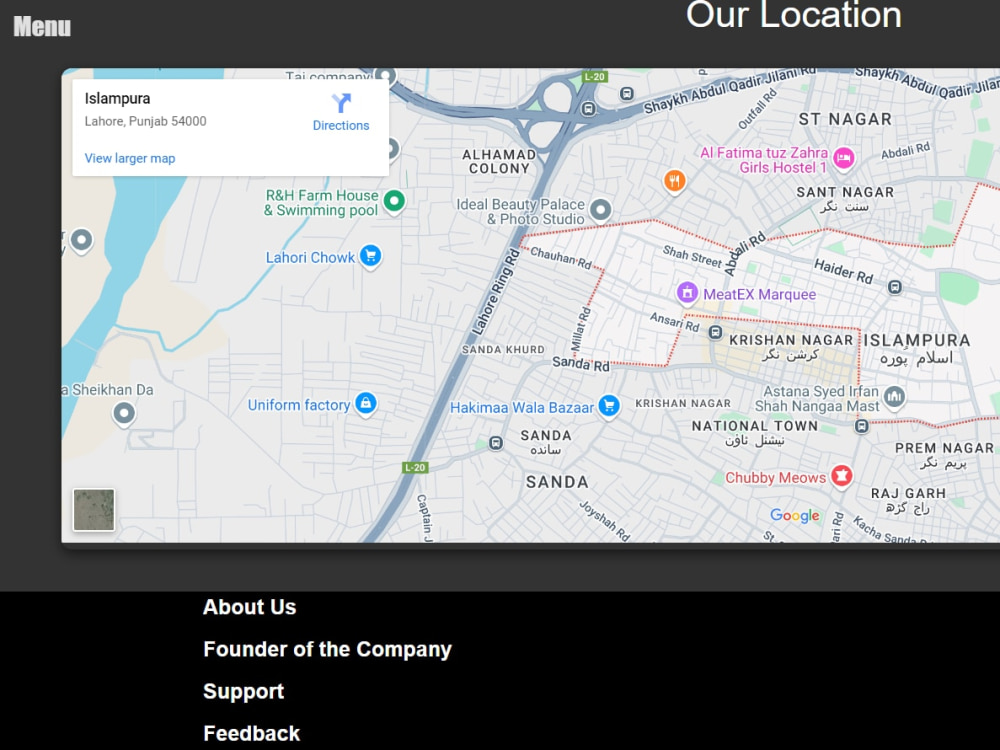Select the Al Fatima tuz Zahra hostel bed icon
Image resolution: width=1000 pixels, height=750 pixels.
pyautogui.click(x=844, y=158)
